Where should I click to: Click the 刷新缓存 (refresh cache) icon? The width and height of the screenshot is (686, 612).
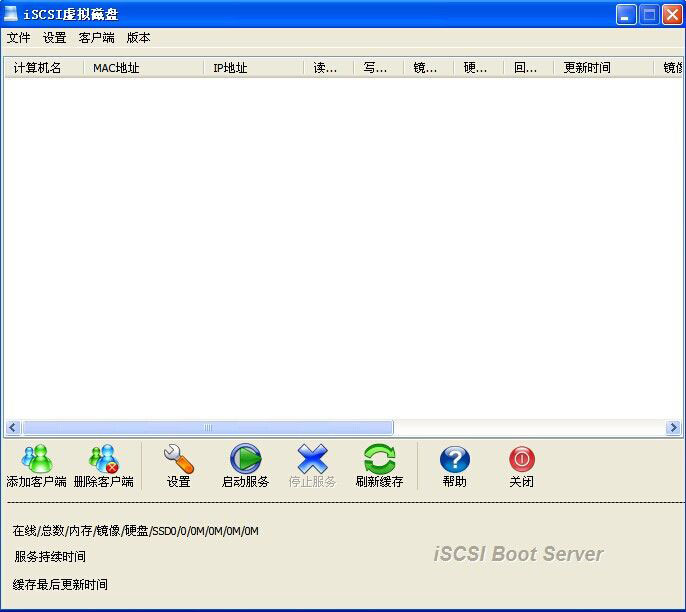pyautogui.click(x=379, y=459)
